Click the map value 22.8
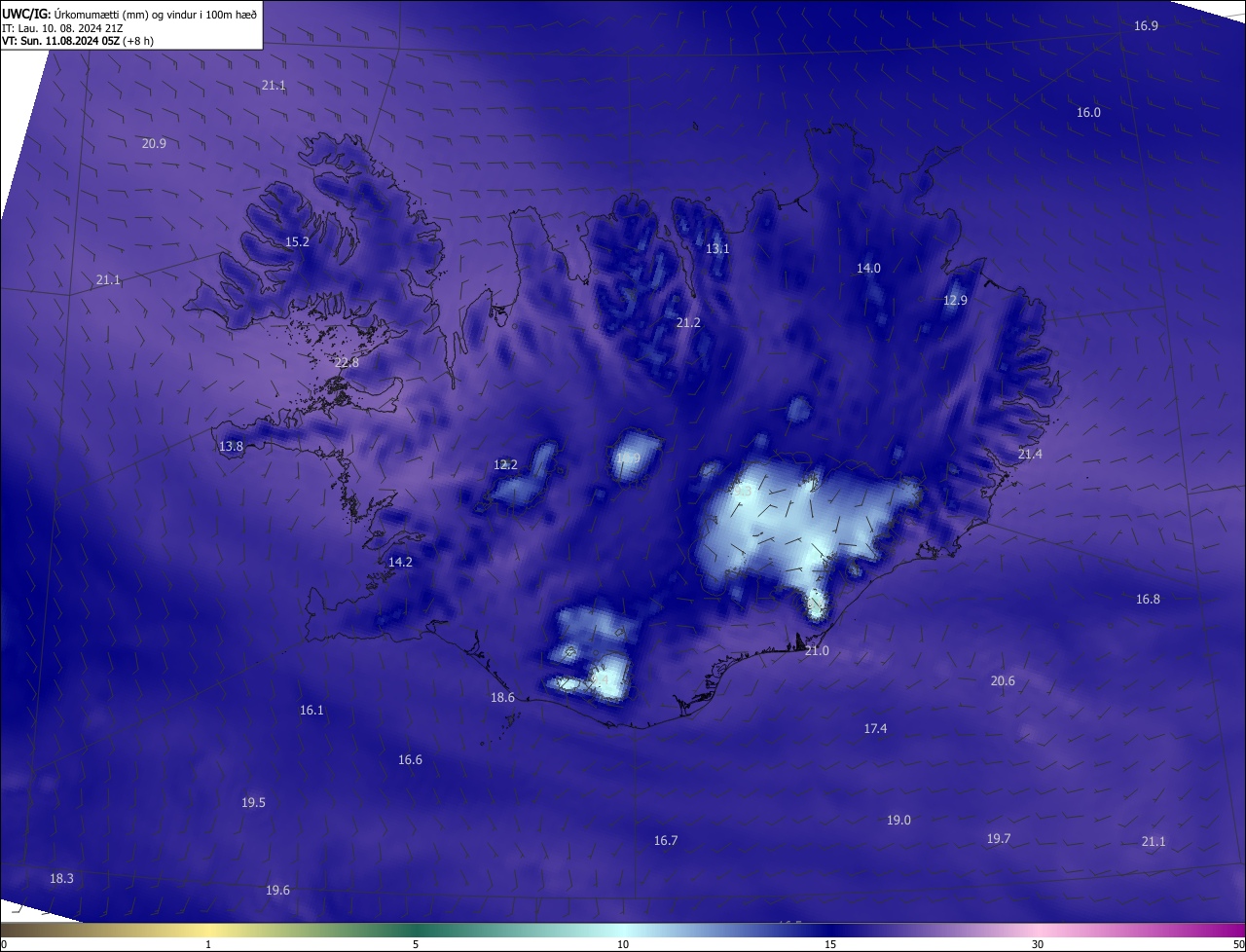Viewport: 1246px width, 952px height. click(x=347, y=363)
